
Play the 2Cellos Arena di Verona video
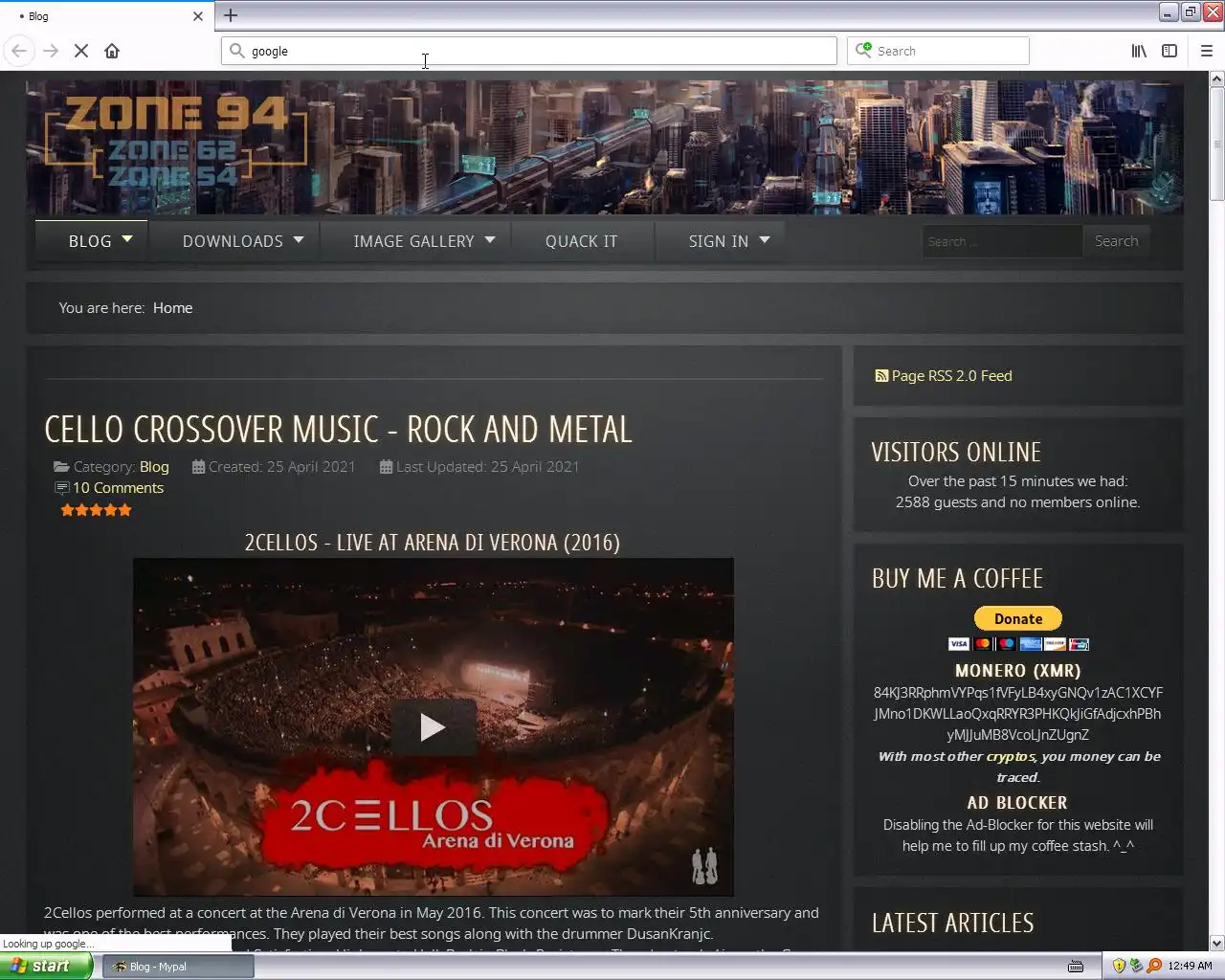click(x=433, y=727)
